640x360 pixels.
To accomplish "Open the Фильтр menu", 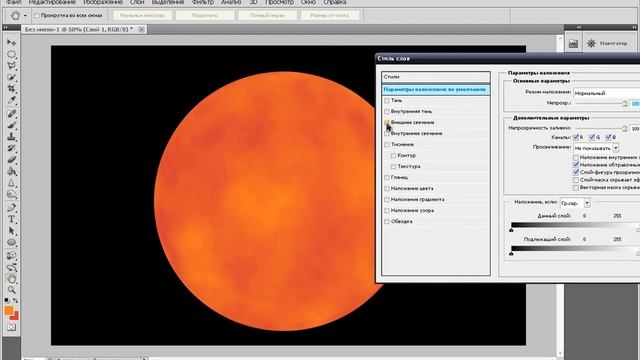I will point(203,2).
